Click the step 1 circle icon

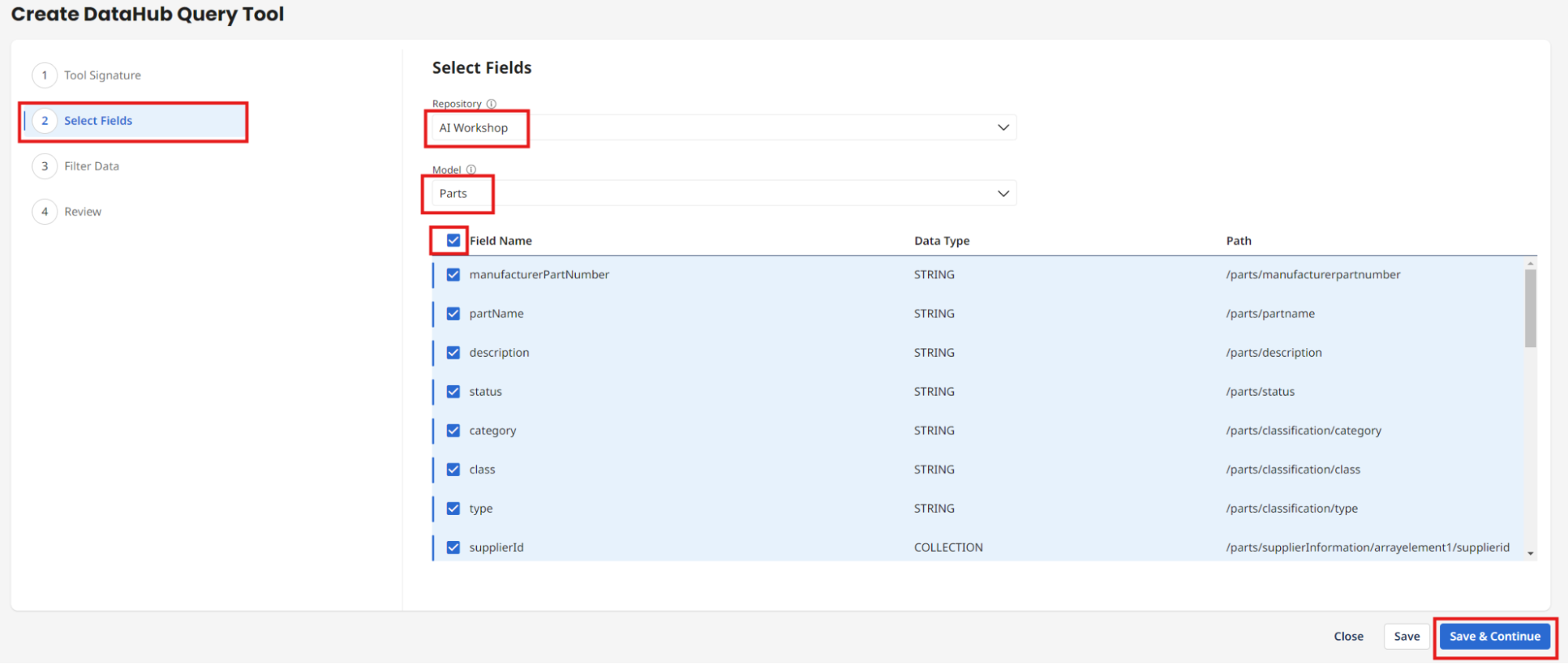45,75
